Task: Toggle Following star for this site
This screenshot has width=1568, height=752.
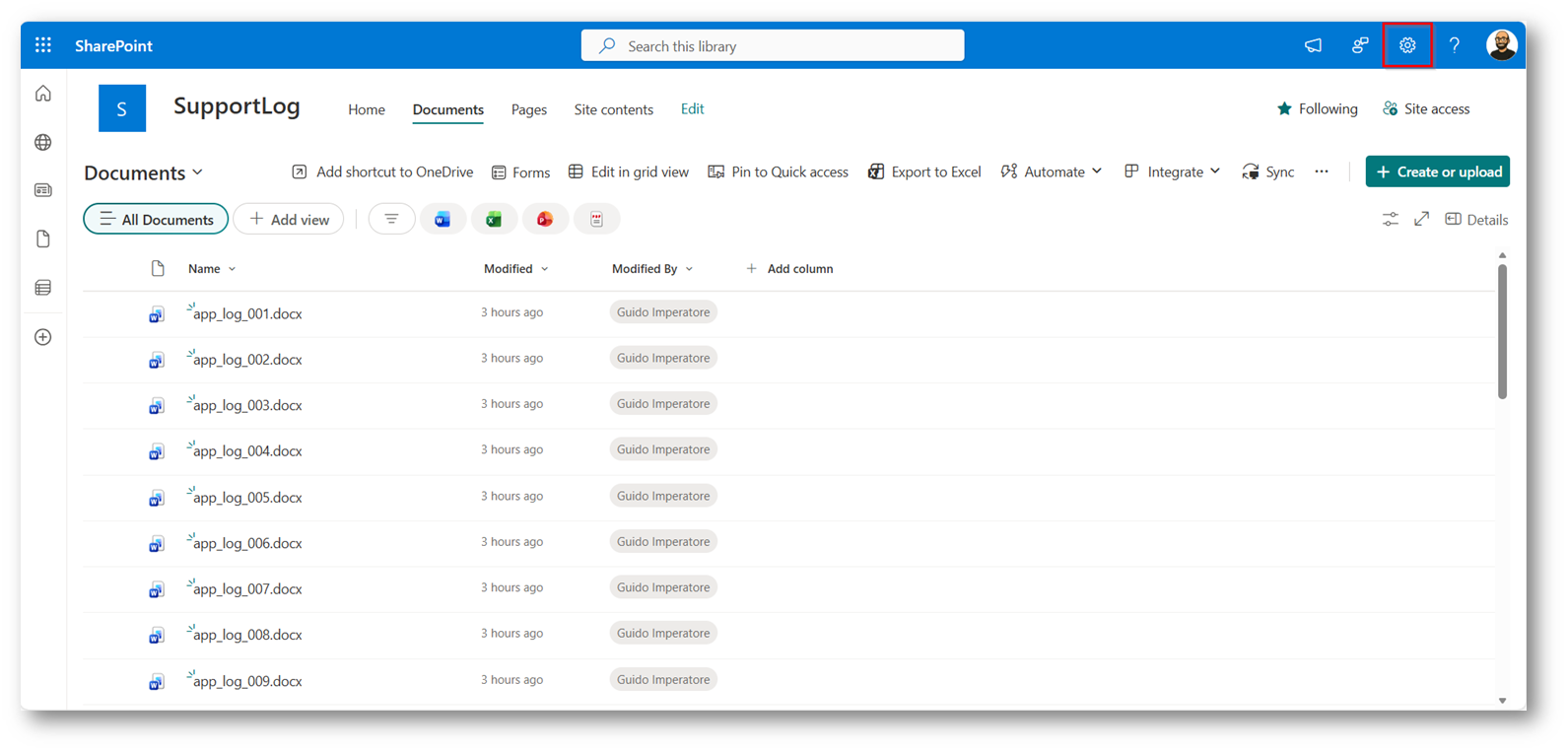Action: 1317,109
